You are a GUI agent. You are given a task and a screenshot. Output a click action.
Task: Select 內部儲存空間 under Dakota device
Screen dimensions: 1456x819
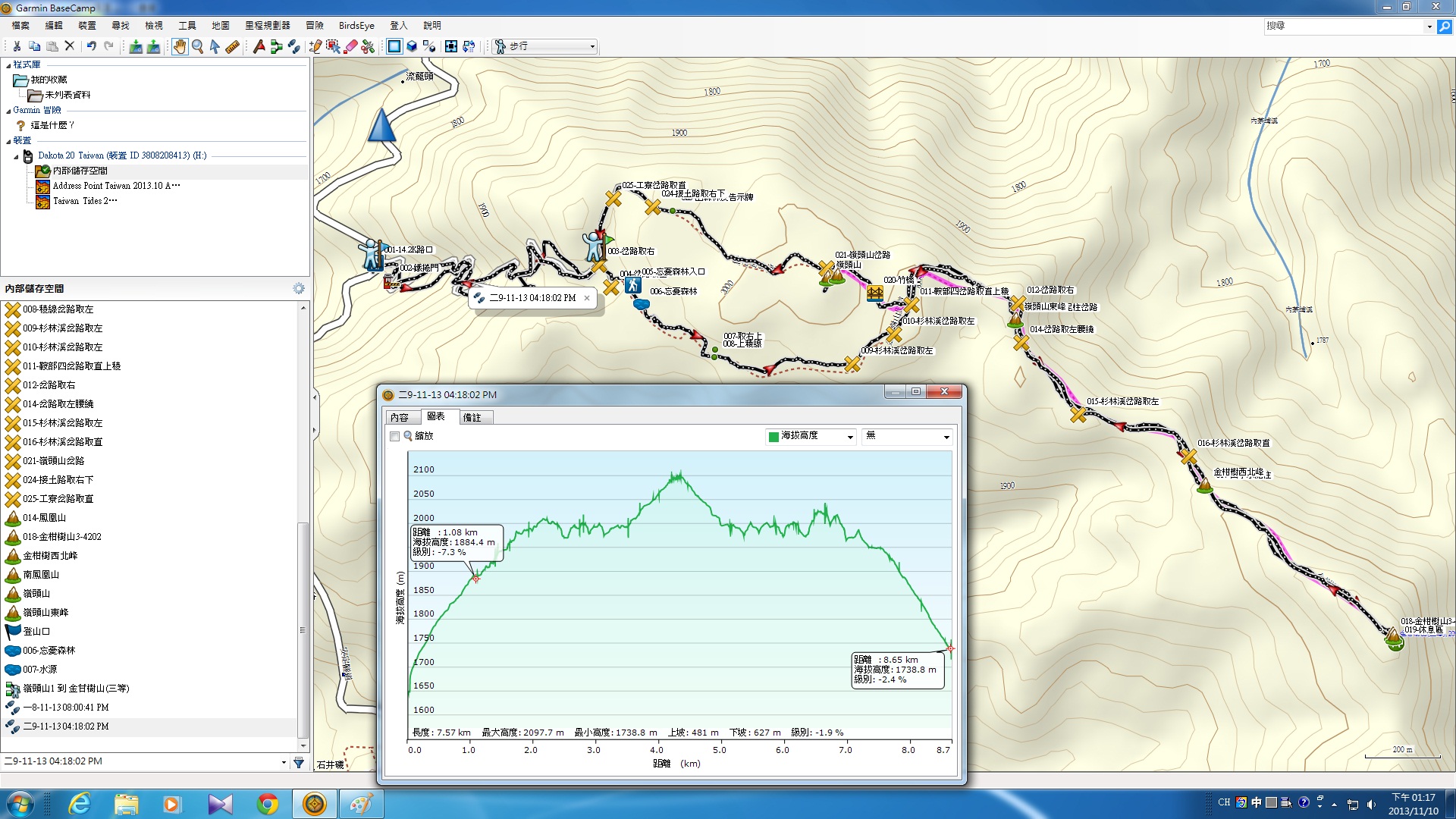point(80,171)
